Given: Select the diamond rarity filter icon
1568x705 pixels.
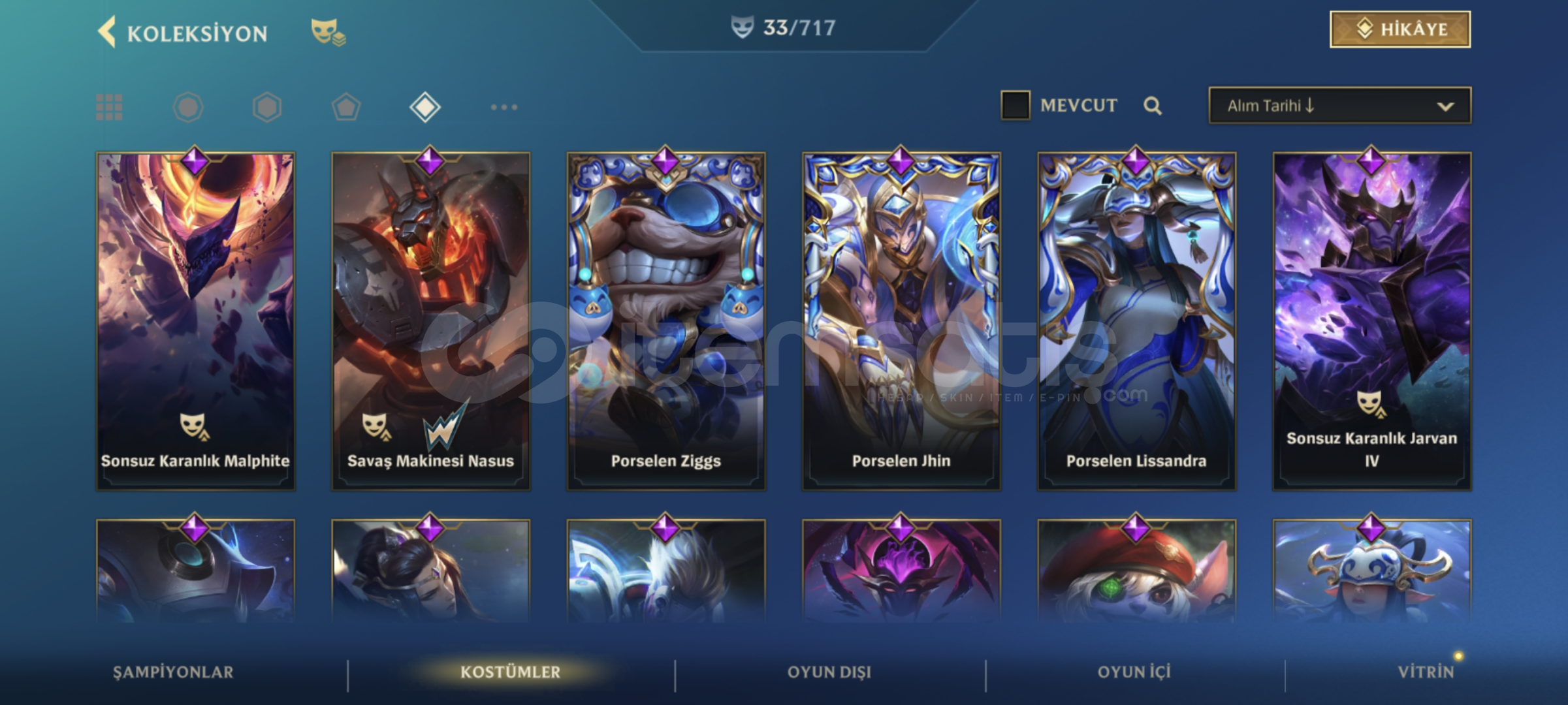Looking at the screenshot, I should click(425, 107).
